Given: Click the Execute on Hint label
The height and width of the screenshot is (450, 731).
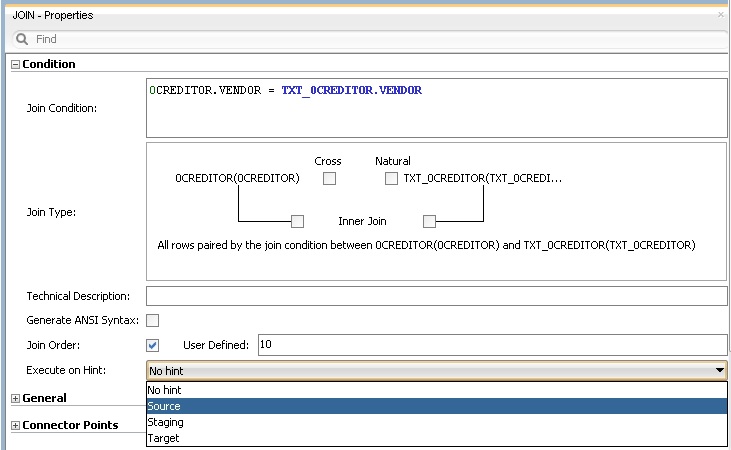Looking at the screenshot, I should click(x=66, y=370).
